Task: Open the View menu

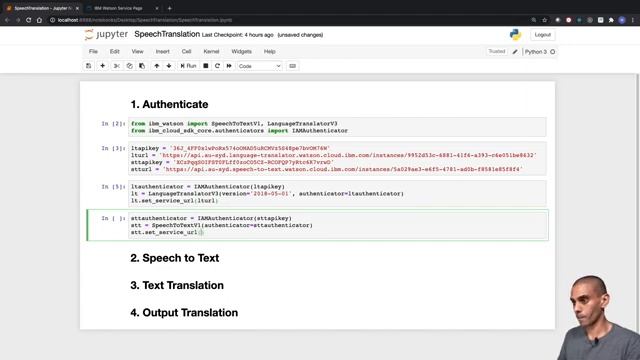Action: tap(137, 51)
